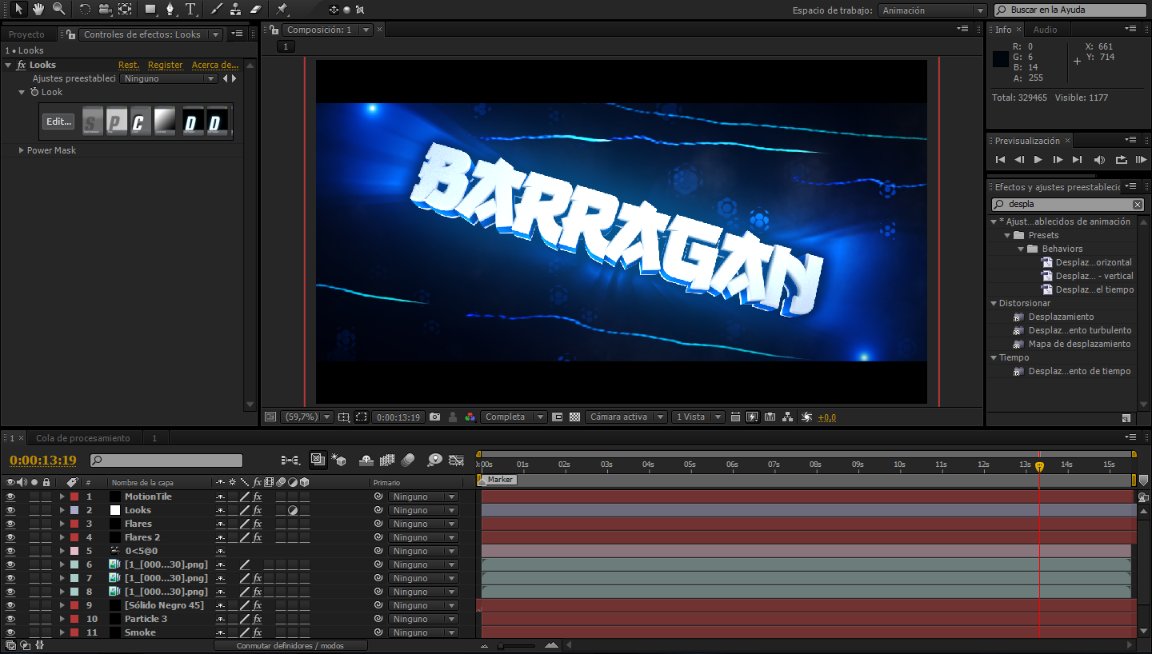This screenshot has height=654, width=1152.
Task: Click Reset Exposure aperture icon
Action: click(807, 417)
